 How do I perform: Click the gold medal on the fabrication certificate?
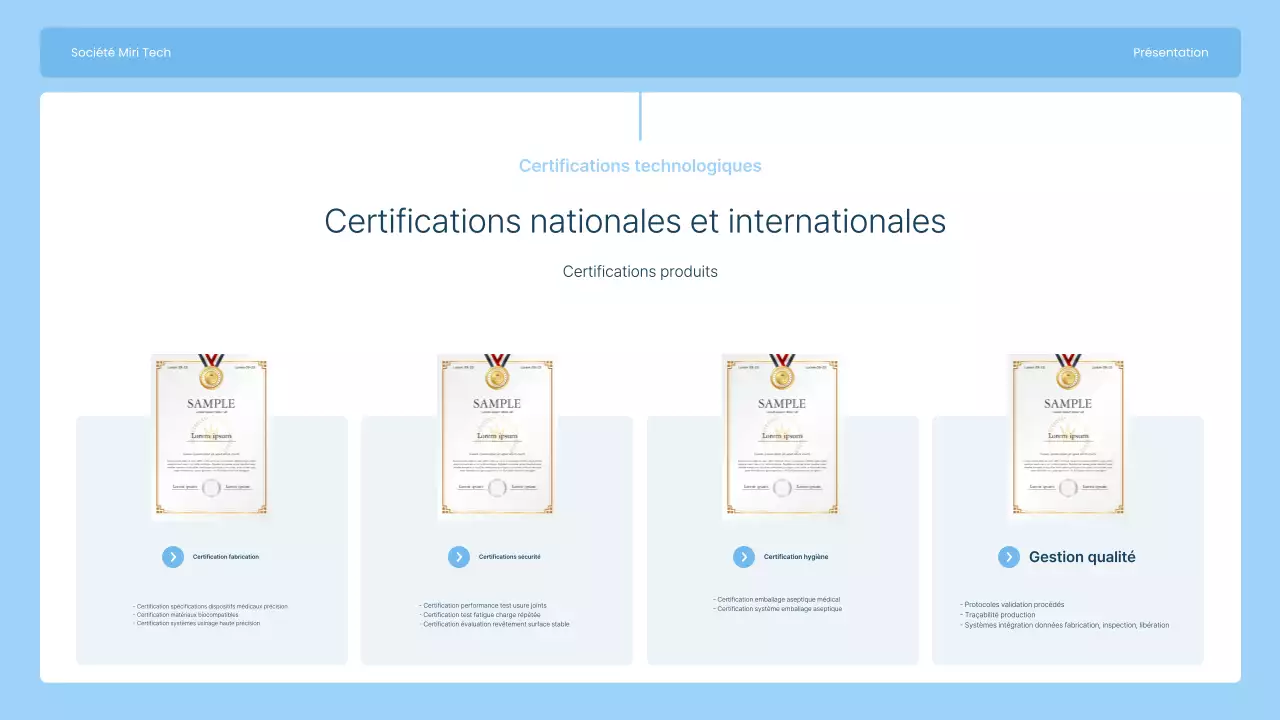tap(211, 376)
